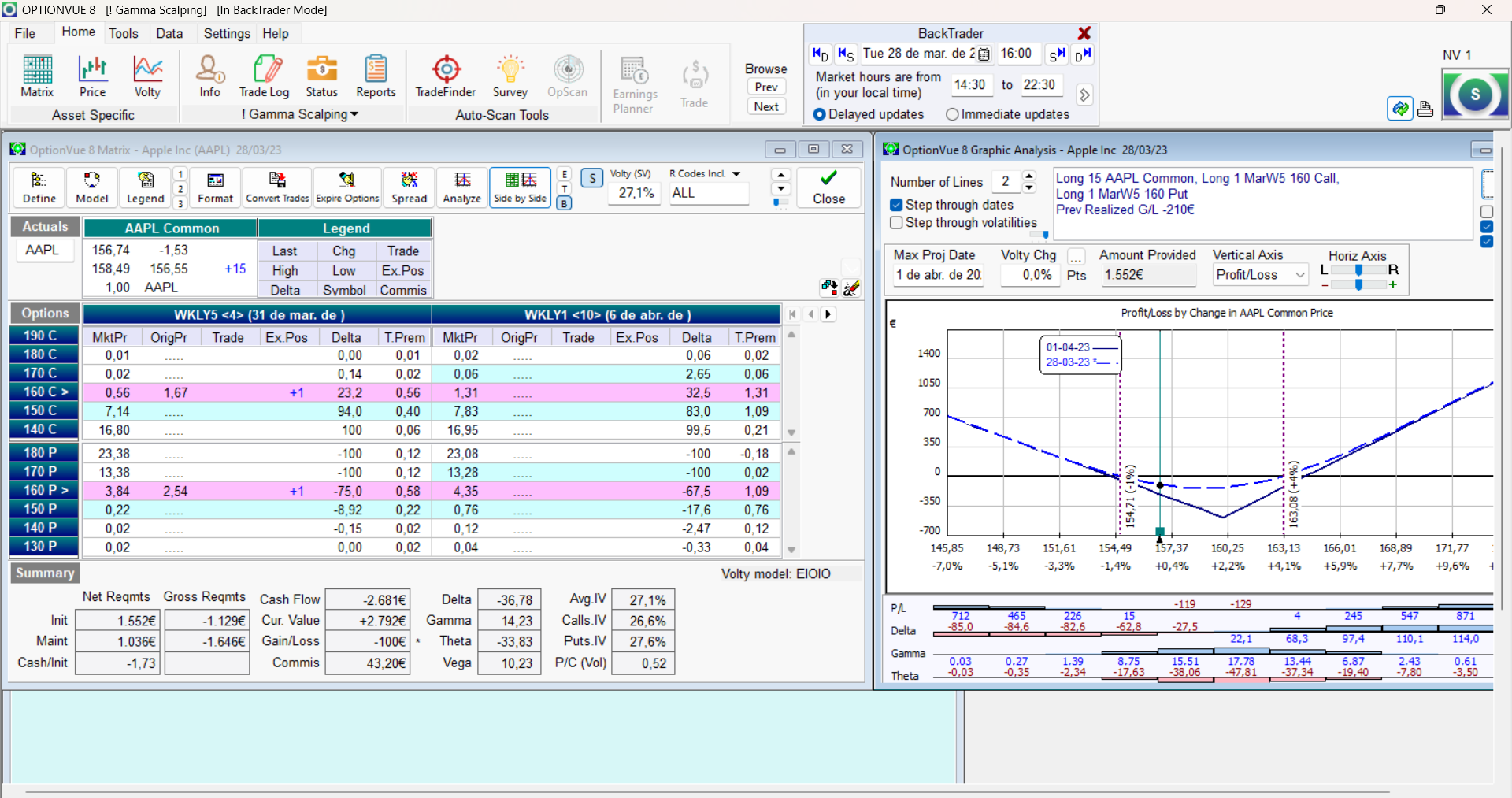
Task: Open the Settings menu
Action: (227, 33)
